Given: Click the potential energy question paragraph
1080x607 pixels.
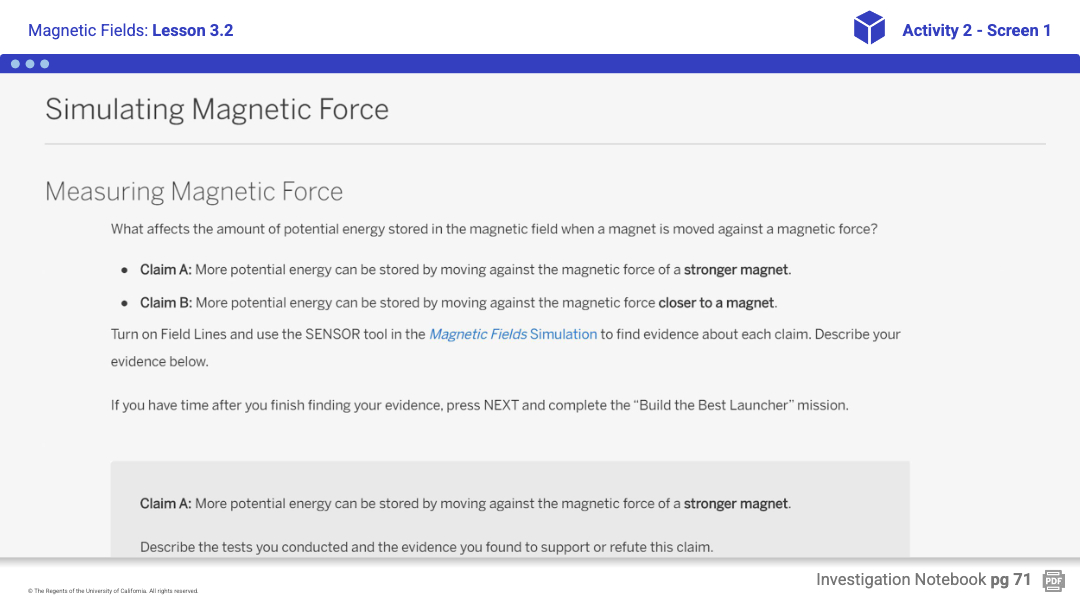Looking at the screenshot, I should pos(494,229).
